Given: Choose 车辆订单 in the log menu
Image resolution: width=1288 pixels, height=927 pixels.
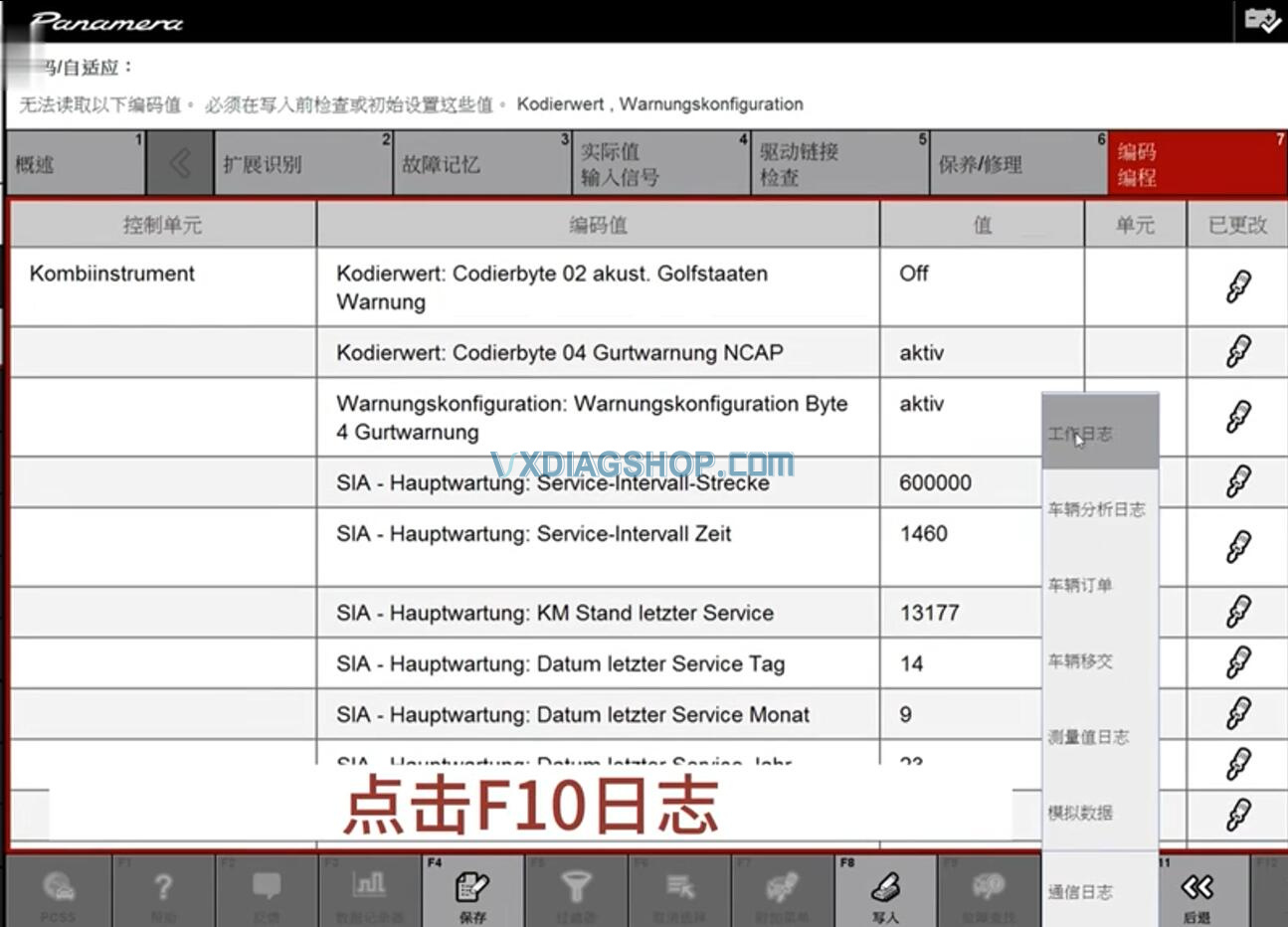Looking at the screenshot, I should point(1100,585).
